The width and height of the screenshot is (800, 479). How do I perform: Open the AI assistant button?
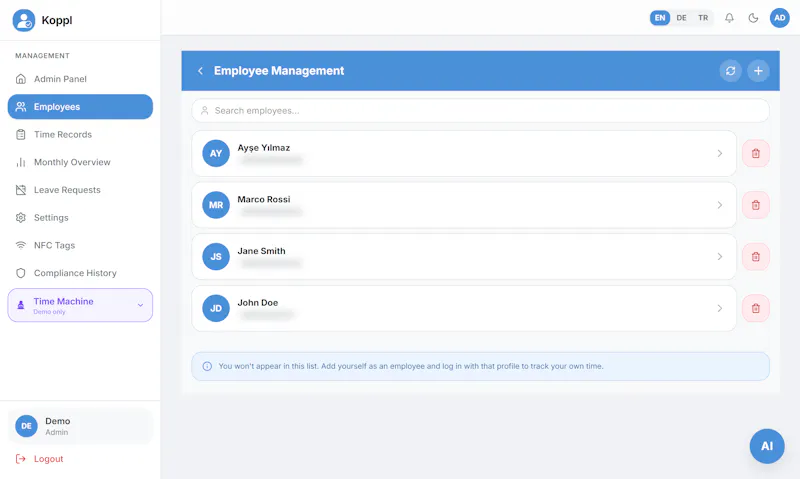point(767,446)
